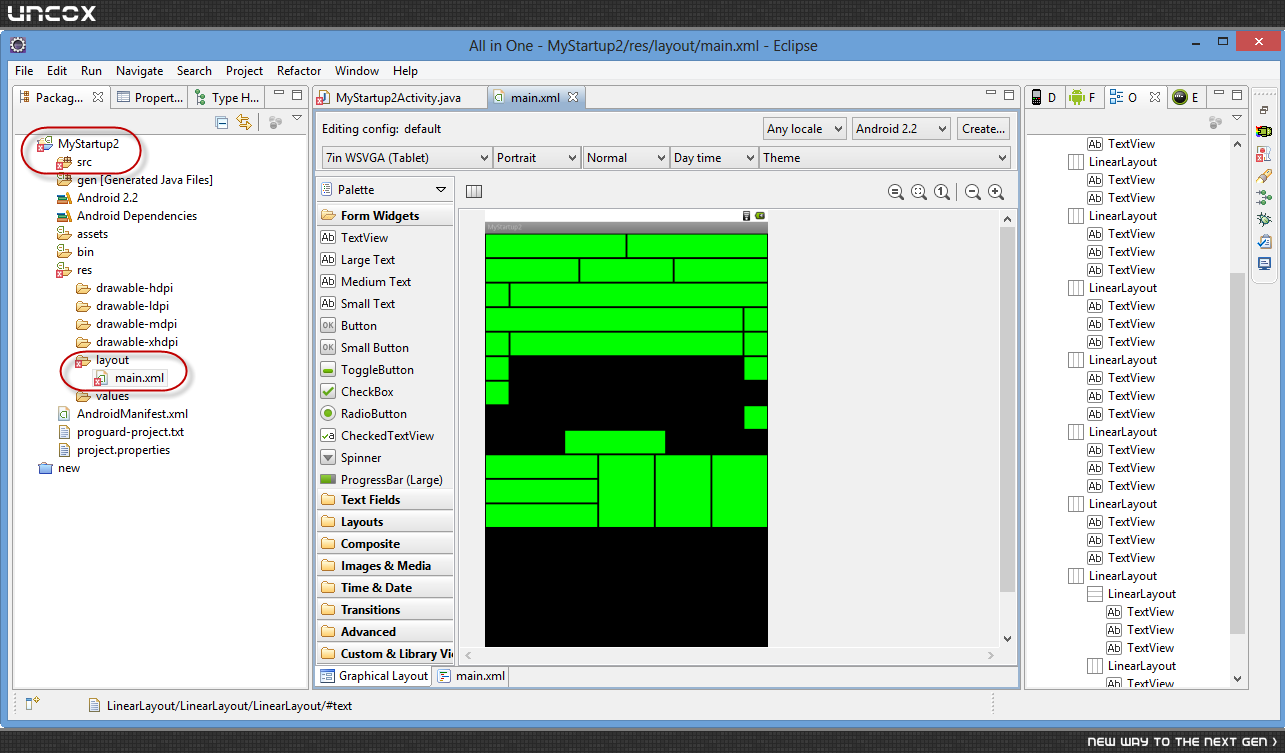
Task: Open the Portrait orientation dropdown
Action: [537, 158]
